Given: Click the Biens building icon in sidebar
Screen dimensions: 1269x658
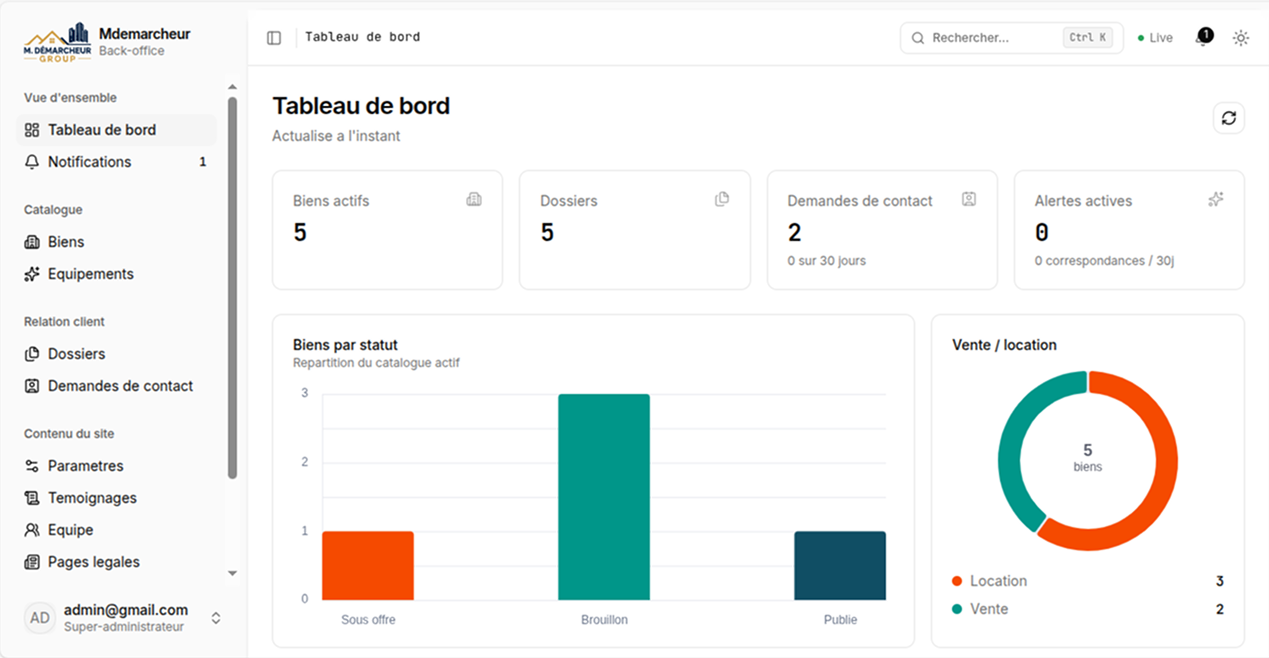Looking at the screenshot, I should coord(32,242).
